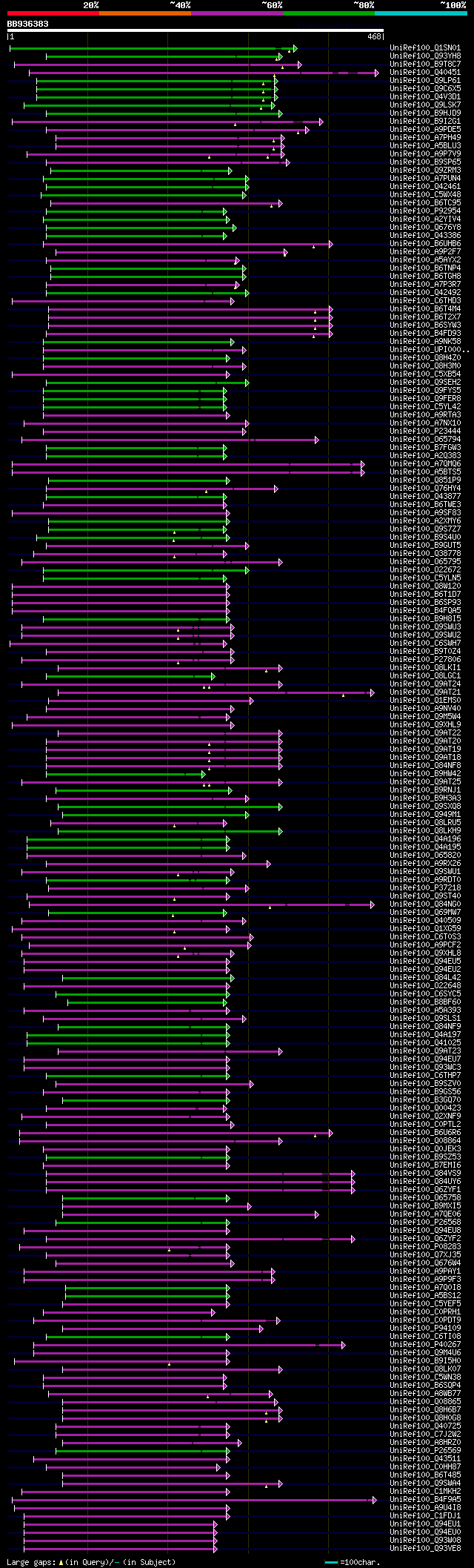This screenshot has height=1568, width=474.
Task: Select the UniRef100_C0PDT9 label
Action: [425, 1320]
